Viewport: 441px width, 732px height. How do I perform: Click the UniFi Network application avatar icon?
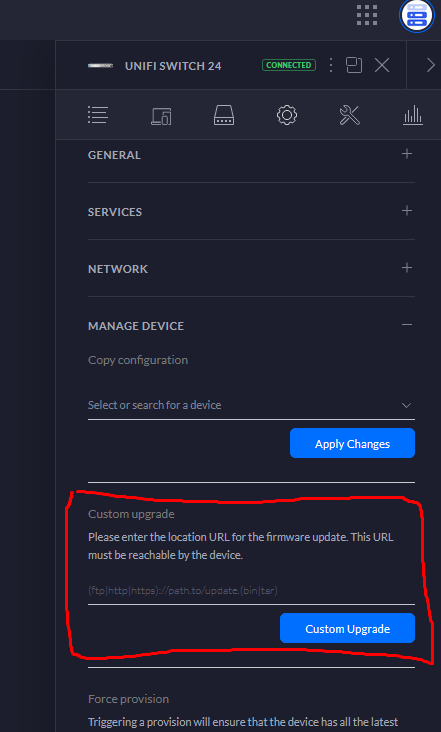click(x=417, y=15)
